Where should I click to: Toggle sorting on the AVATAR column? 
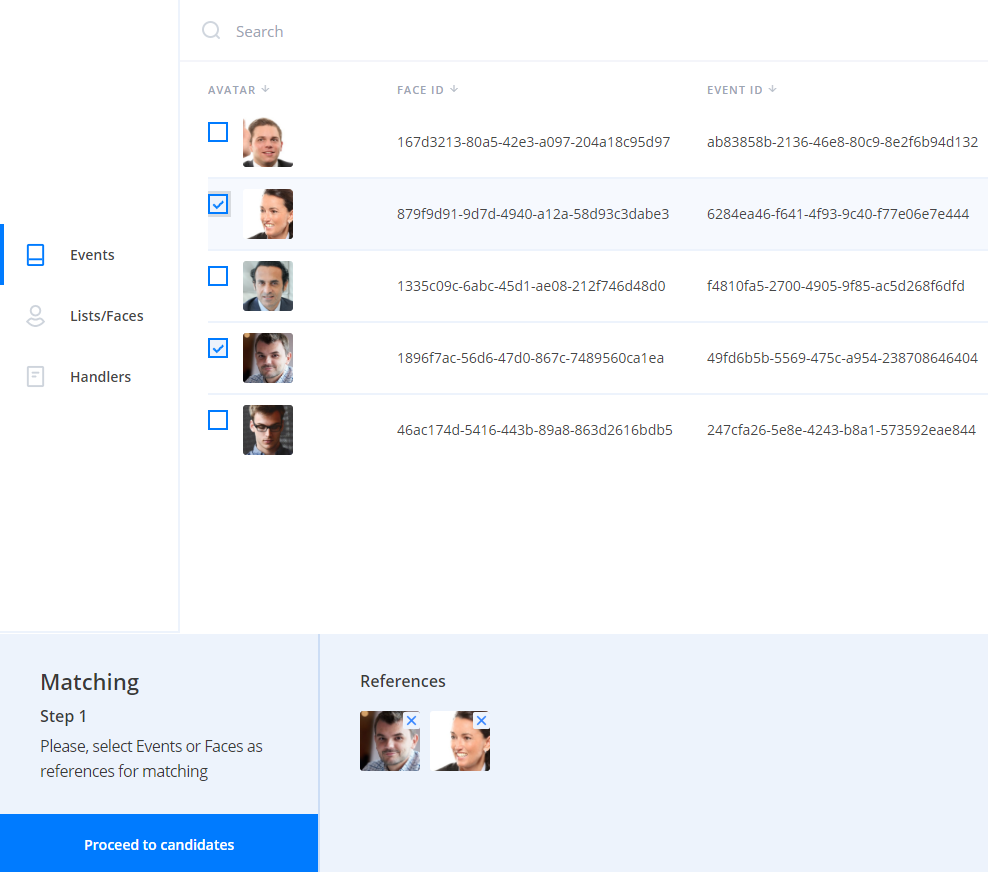237,89
